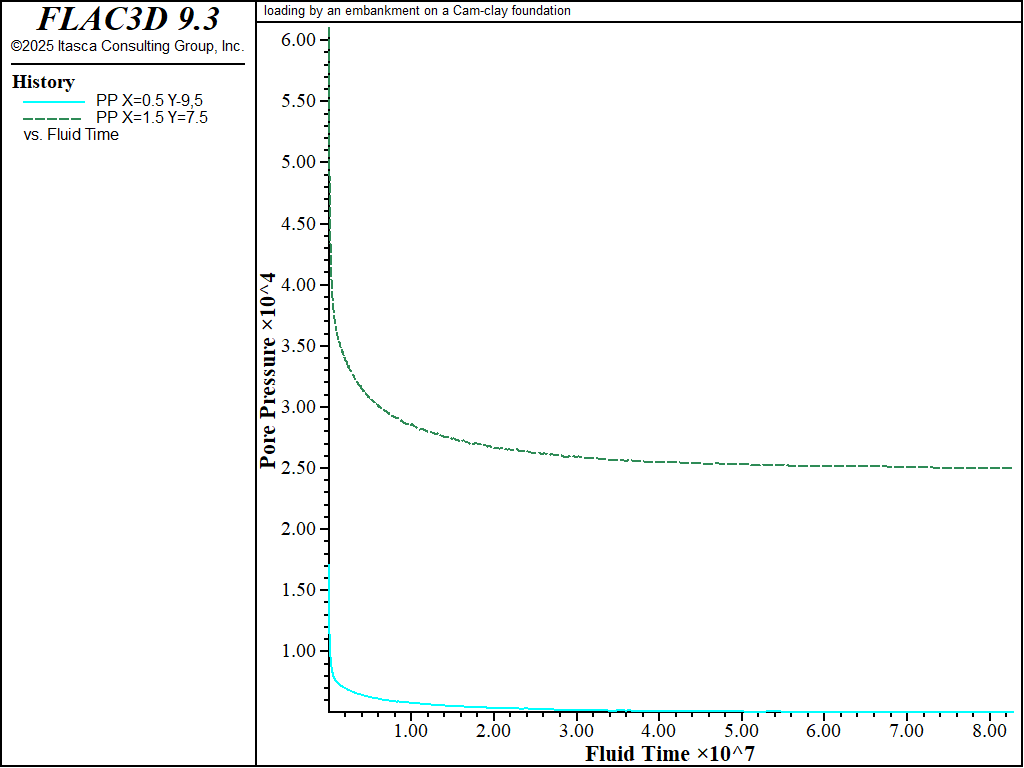The image size is (1024, 768).
Task: Select the 'PP X=0.5 Y-9,5' legend entry
Action: pyautogui.click(x=158, y=100)
